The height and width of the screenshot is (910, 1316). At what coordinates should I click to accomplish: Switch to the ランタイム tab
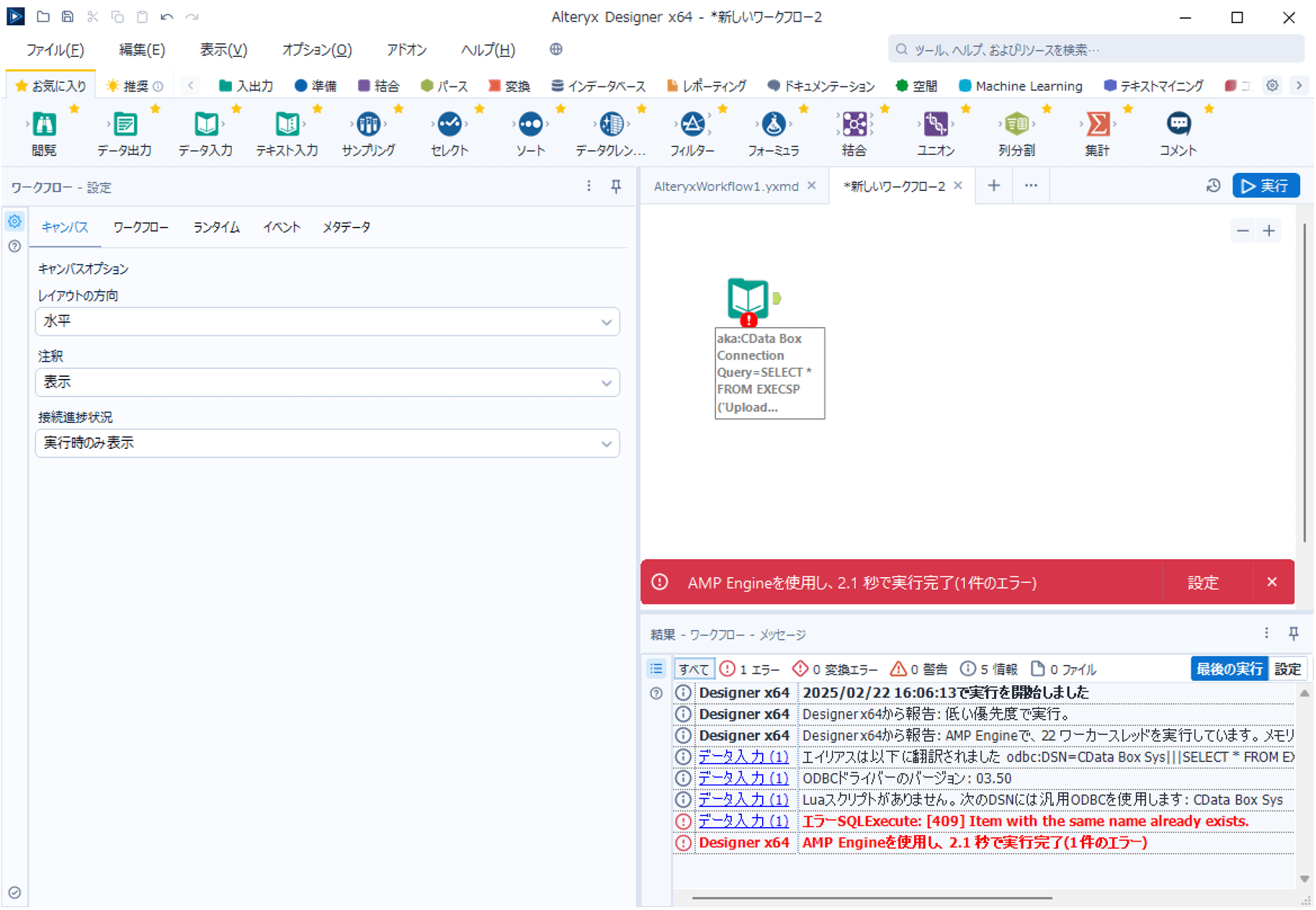tap(216, 227)
